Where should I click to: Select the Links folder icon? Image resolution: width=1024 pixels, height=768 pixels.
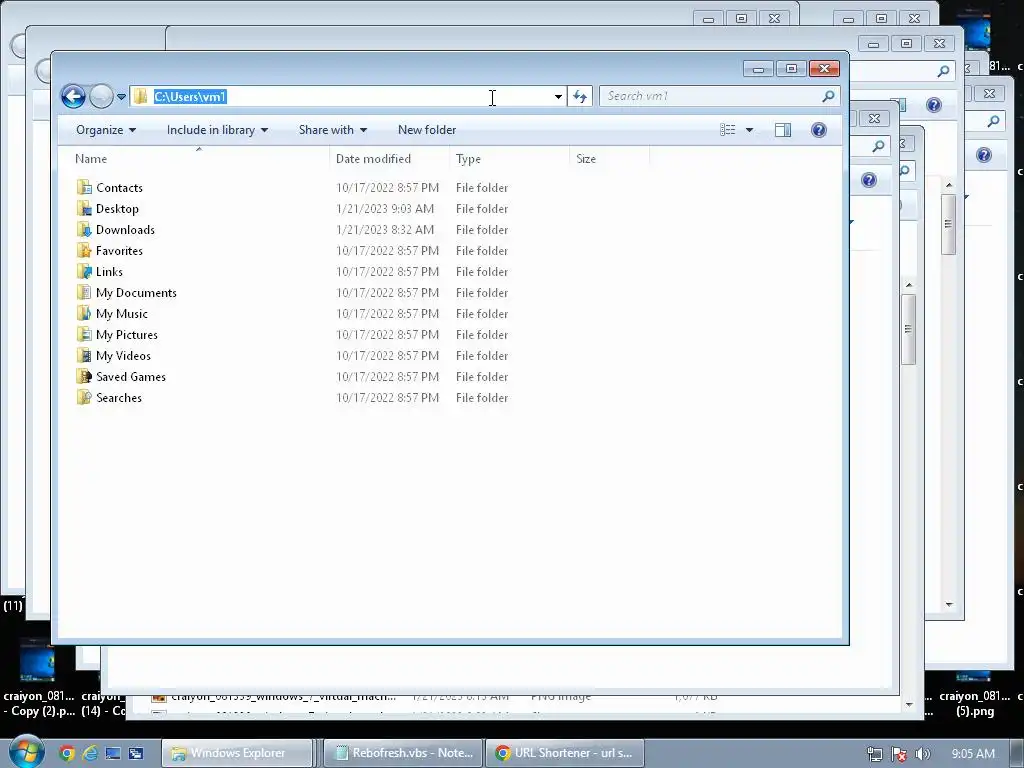click(x=84, y=271)
